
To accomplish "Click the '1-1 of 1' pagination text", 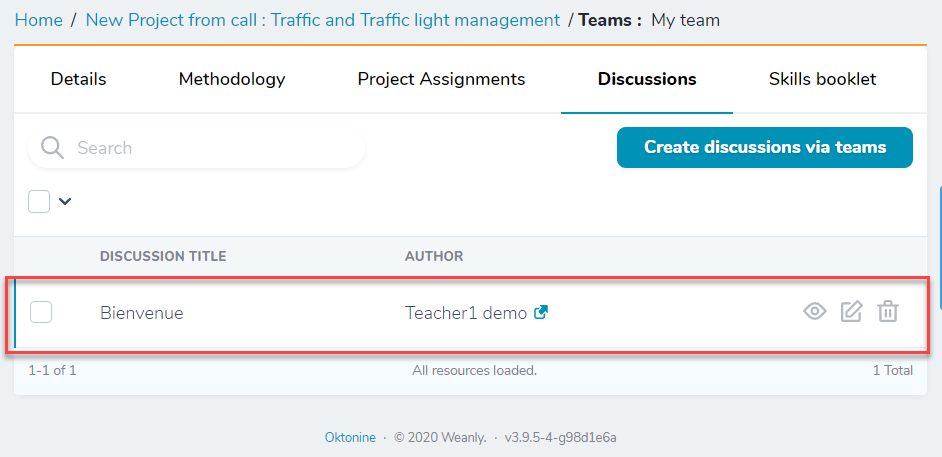I will point(52,371).
